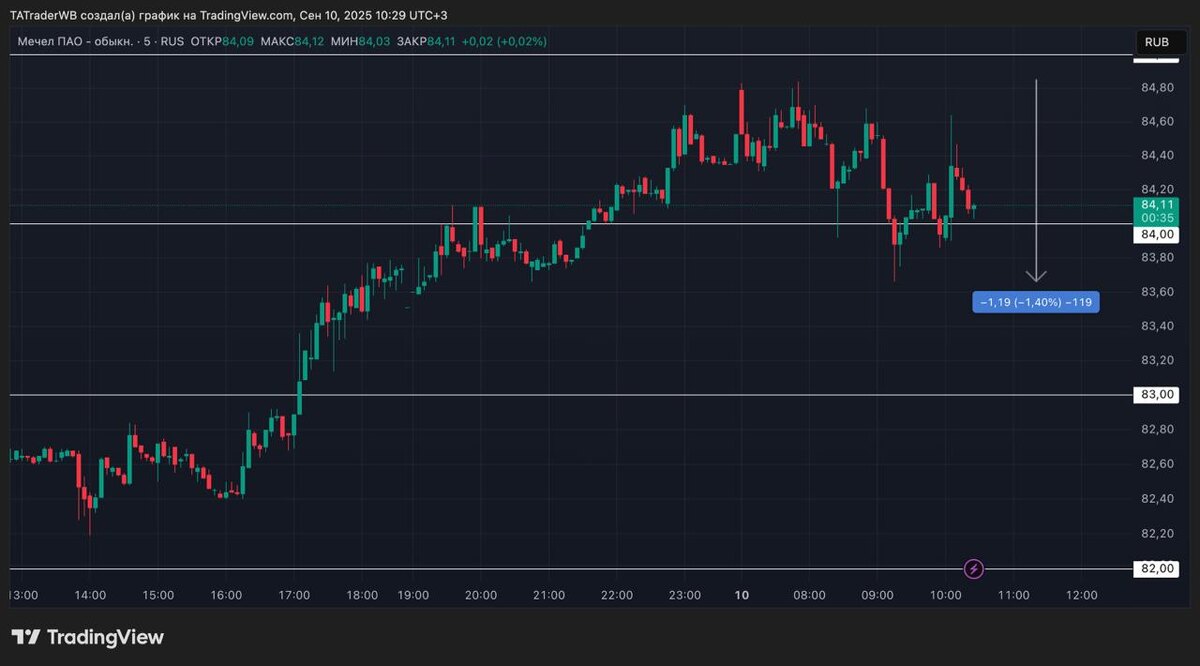Click the 18:00 time axis label
Image resolution: width=1200 pixels, height=666 pixels.
362,595
